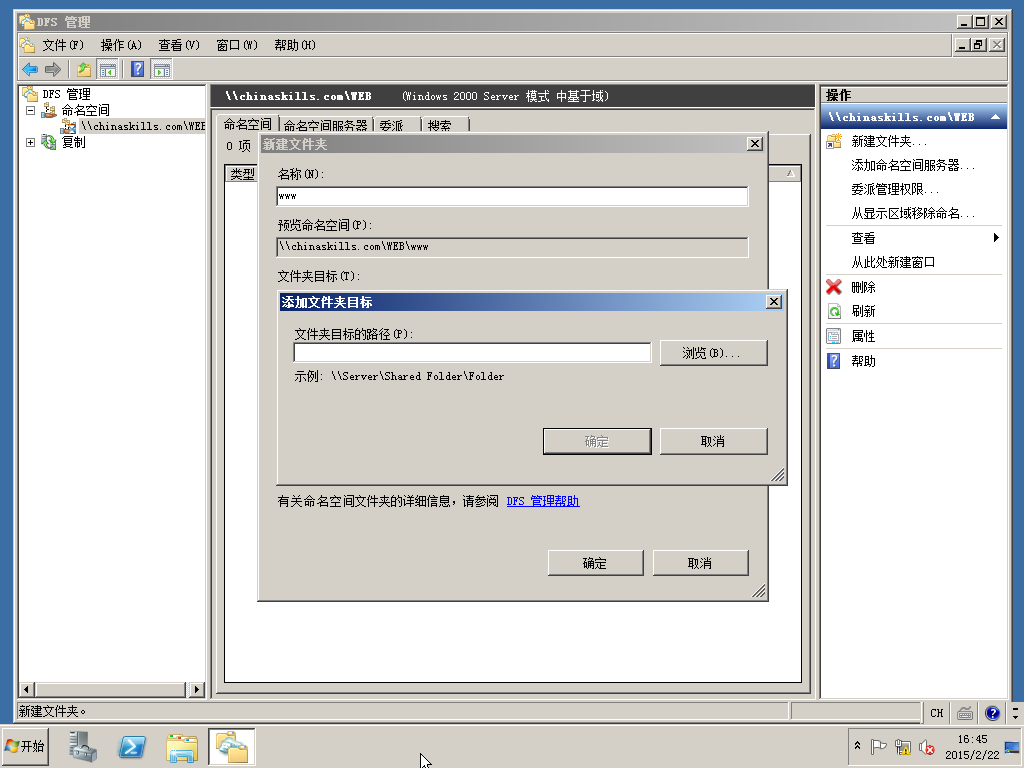
Task: Show hidden tray icons chevron
Action: [857, 745]
